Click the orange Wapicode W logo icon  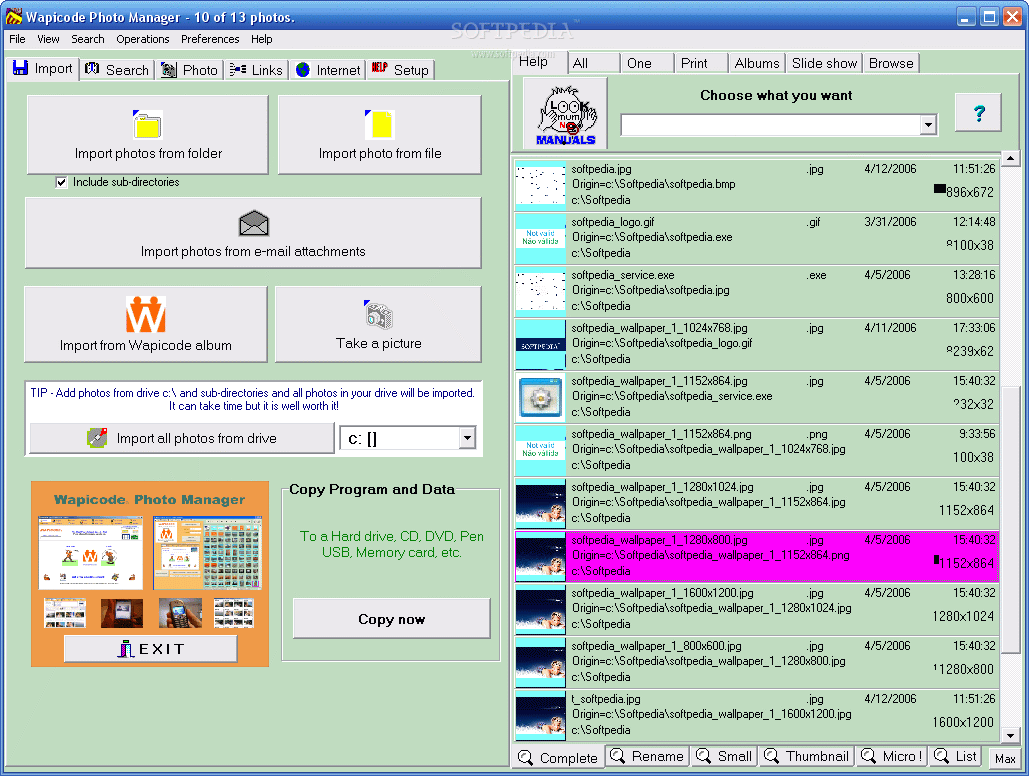(x=146, y=314)
